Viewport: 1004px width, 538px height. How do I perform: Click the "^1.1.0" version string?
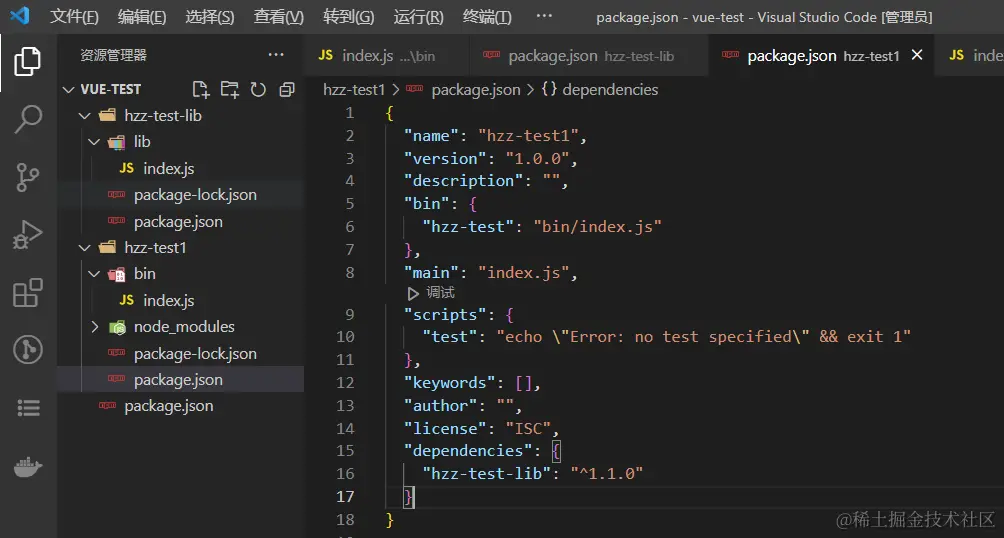[606, 473]
